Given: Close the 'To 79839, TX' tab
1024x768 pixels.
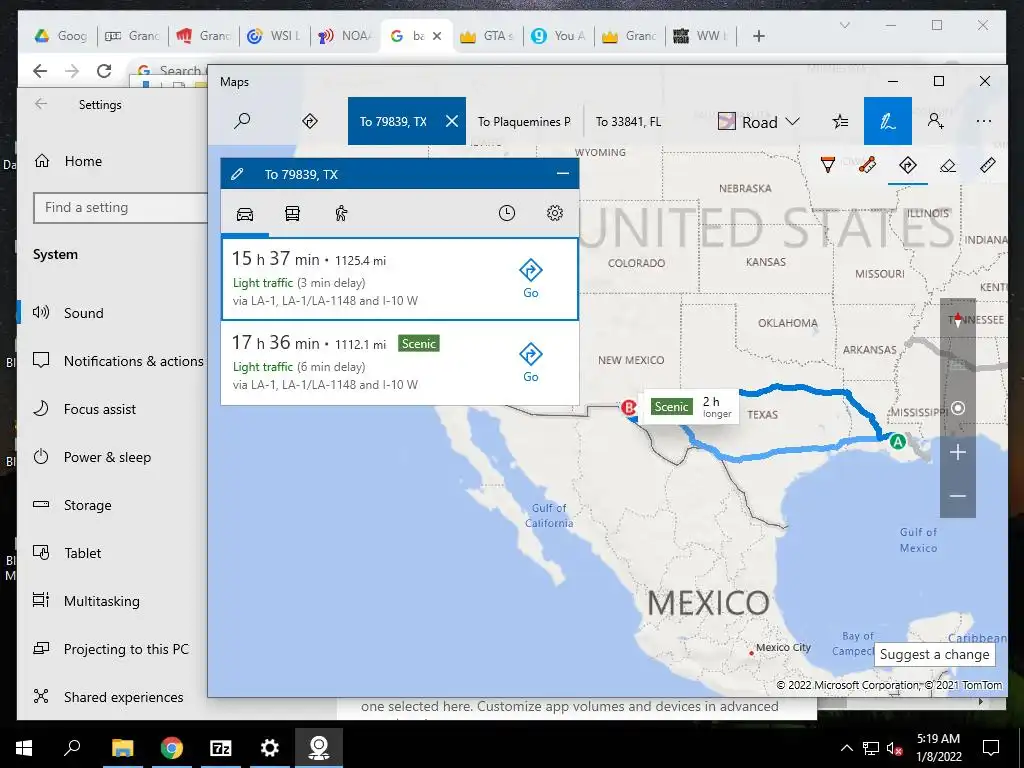Looking at the screenshot, I should pos(451,121).
